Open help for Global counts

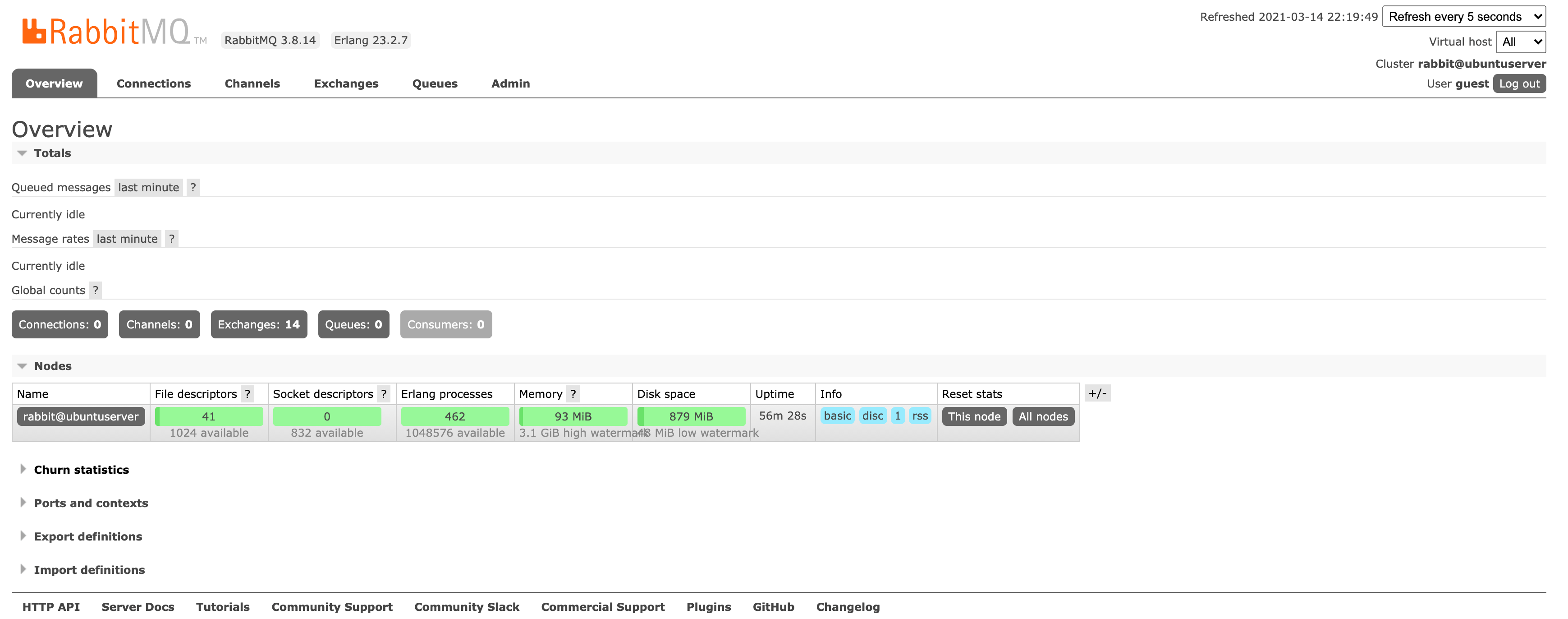96,291
